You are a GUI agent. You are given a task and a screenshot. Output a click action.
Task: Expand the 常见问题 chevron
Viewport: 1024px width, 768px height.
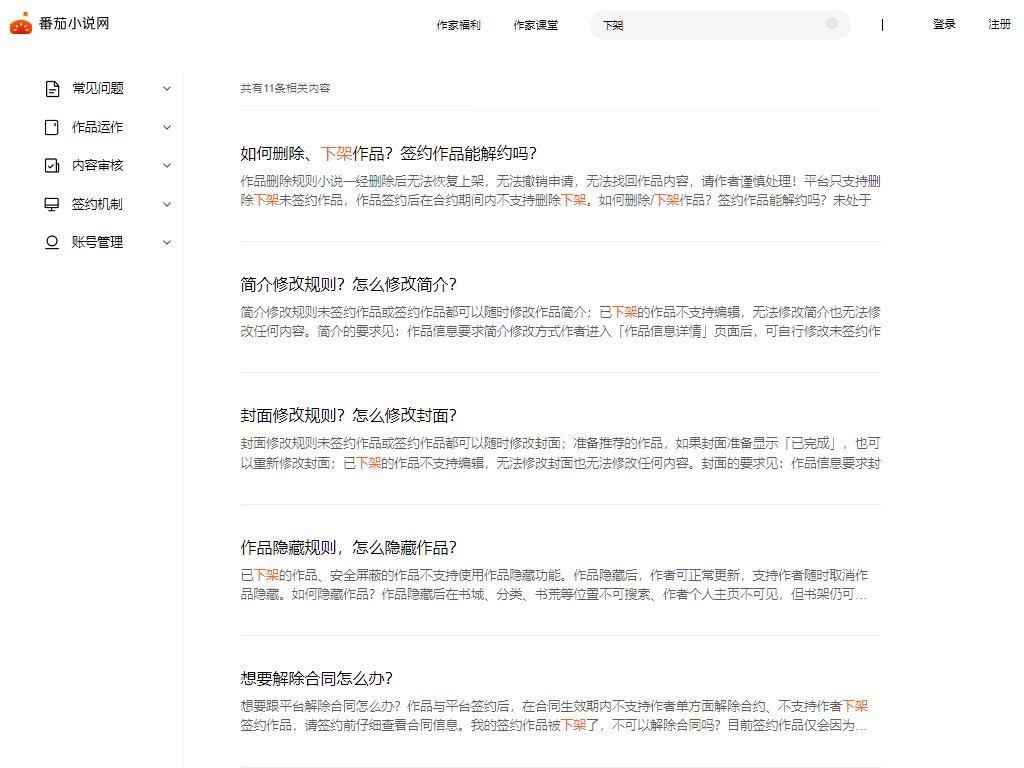pyautogui.click(x=167, y=89)
